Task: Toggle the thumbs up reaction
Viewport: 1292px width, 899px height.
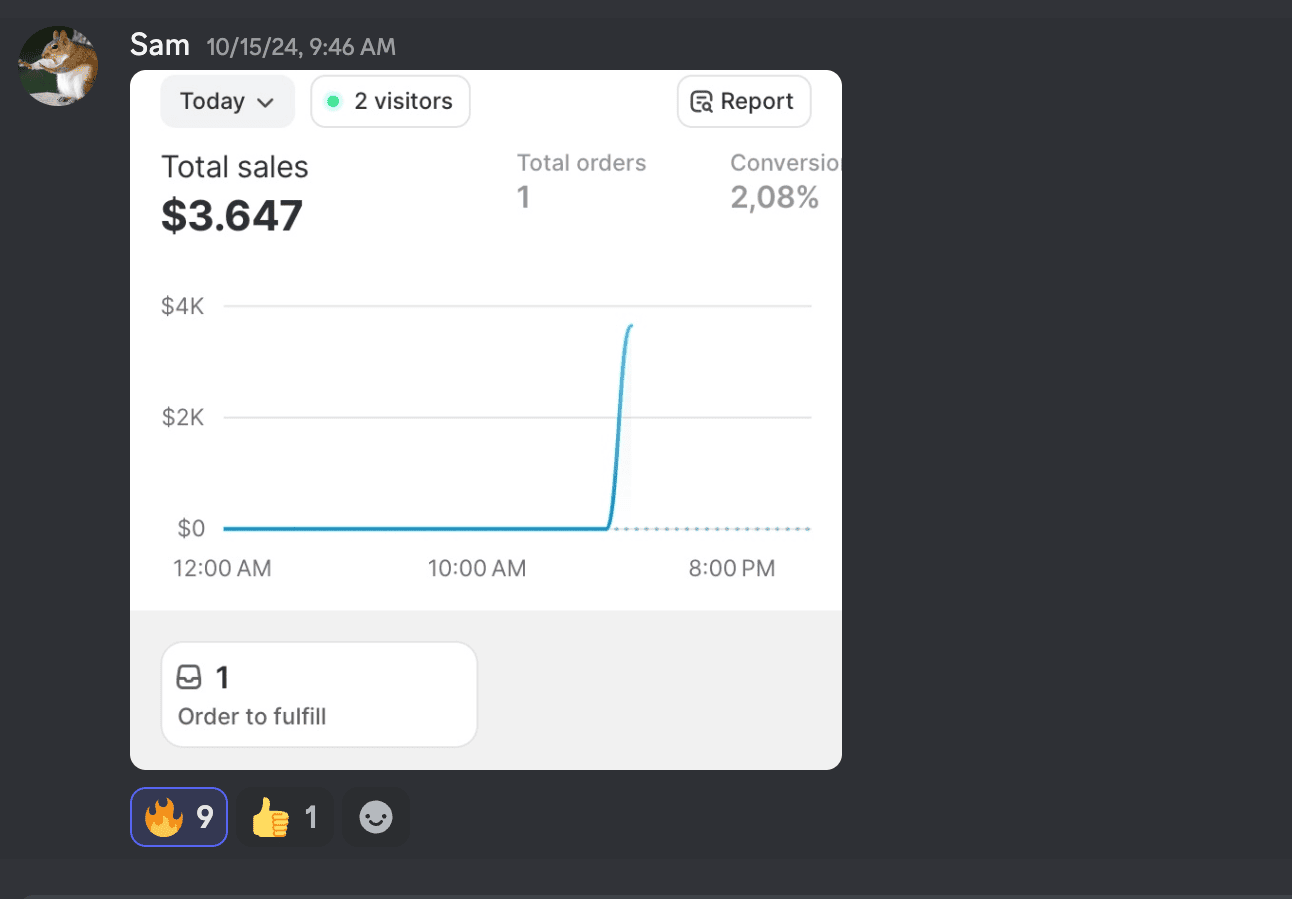Action: [x=284, y=818]
